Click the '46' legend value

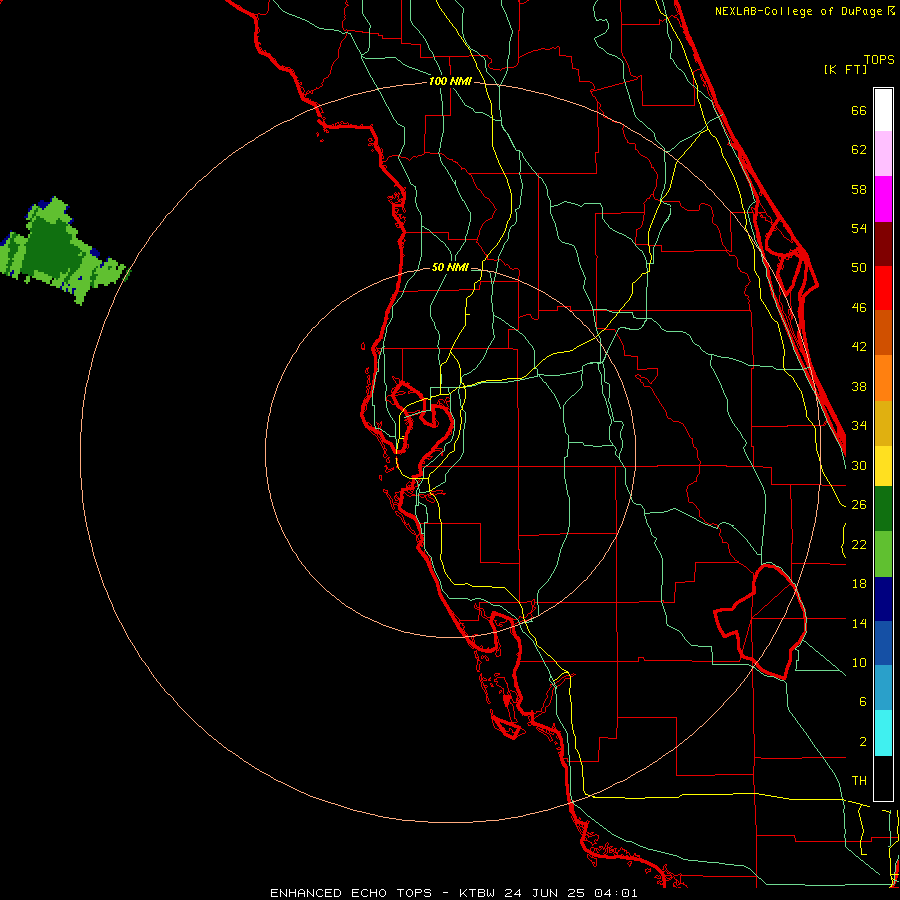[859, 308]
